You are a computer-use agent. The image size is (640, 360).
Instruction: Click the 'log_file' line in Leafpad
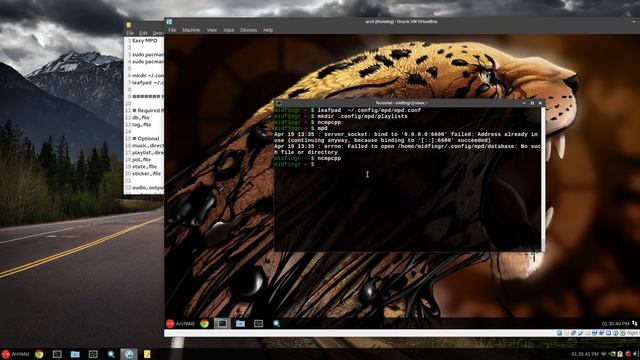142,124
